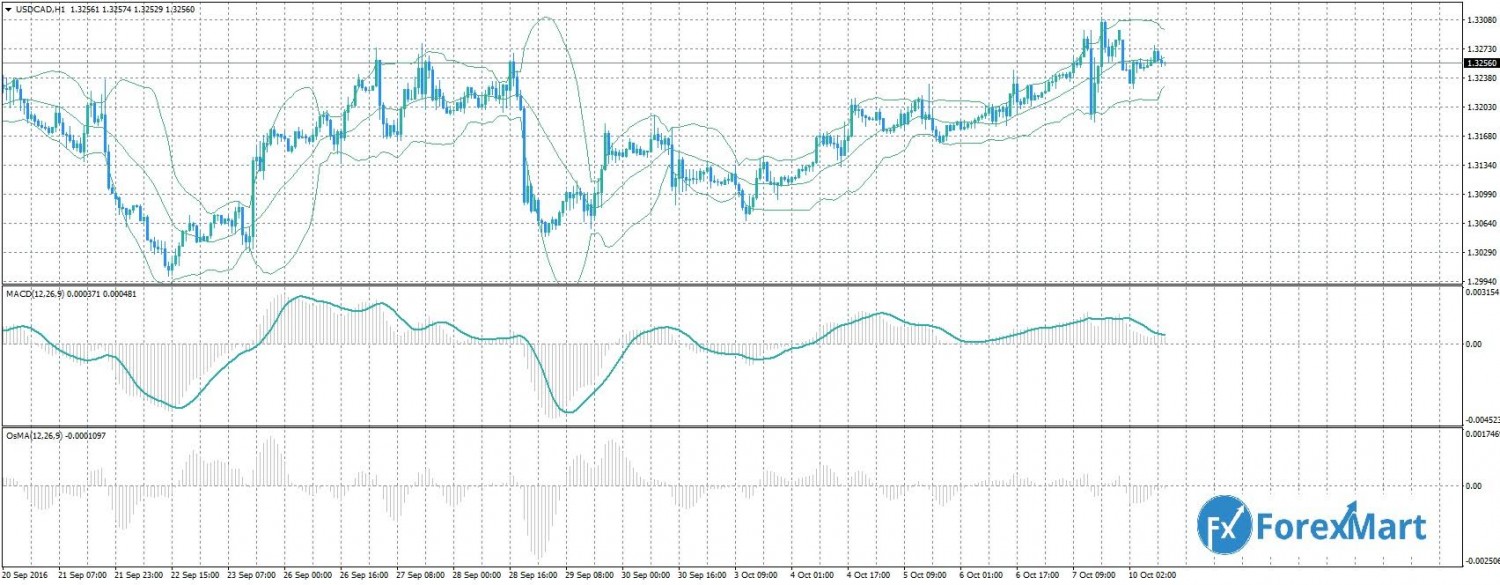Click the ForexMart FX logo icon
The width and height of the screenshot is (1500, 585).
pyautogui.click(x=1225, y=523)
